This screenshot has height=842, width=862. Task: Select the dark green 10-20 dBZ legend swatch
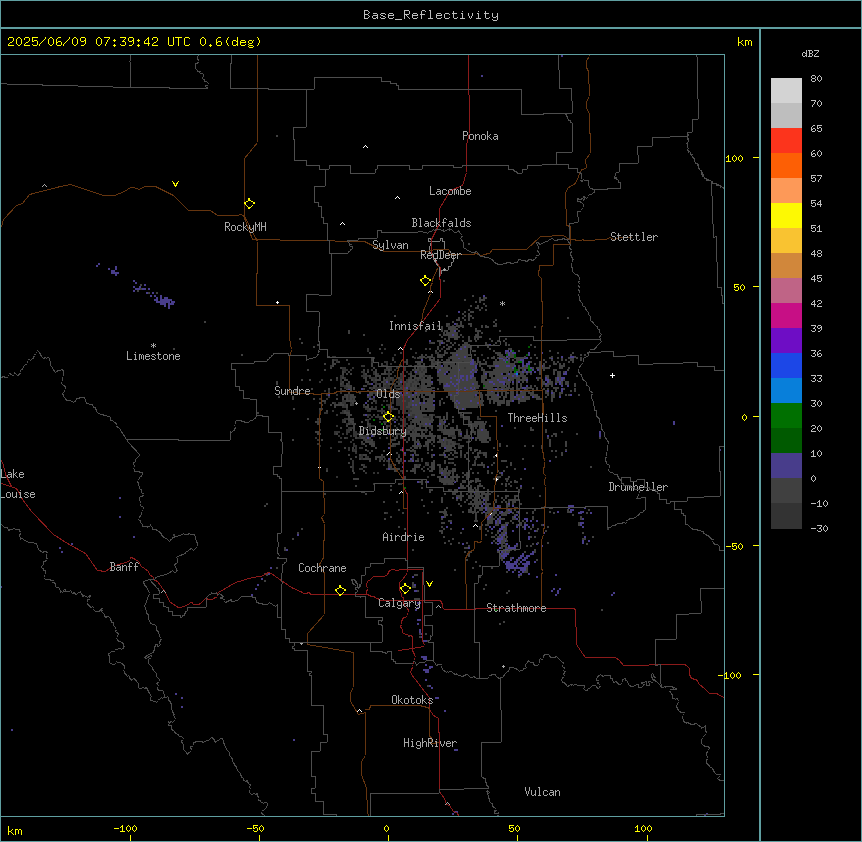[x=786, y=441]
